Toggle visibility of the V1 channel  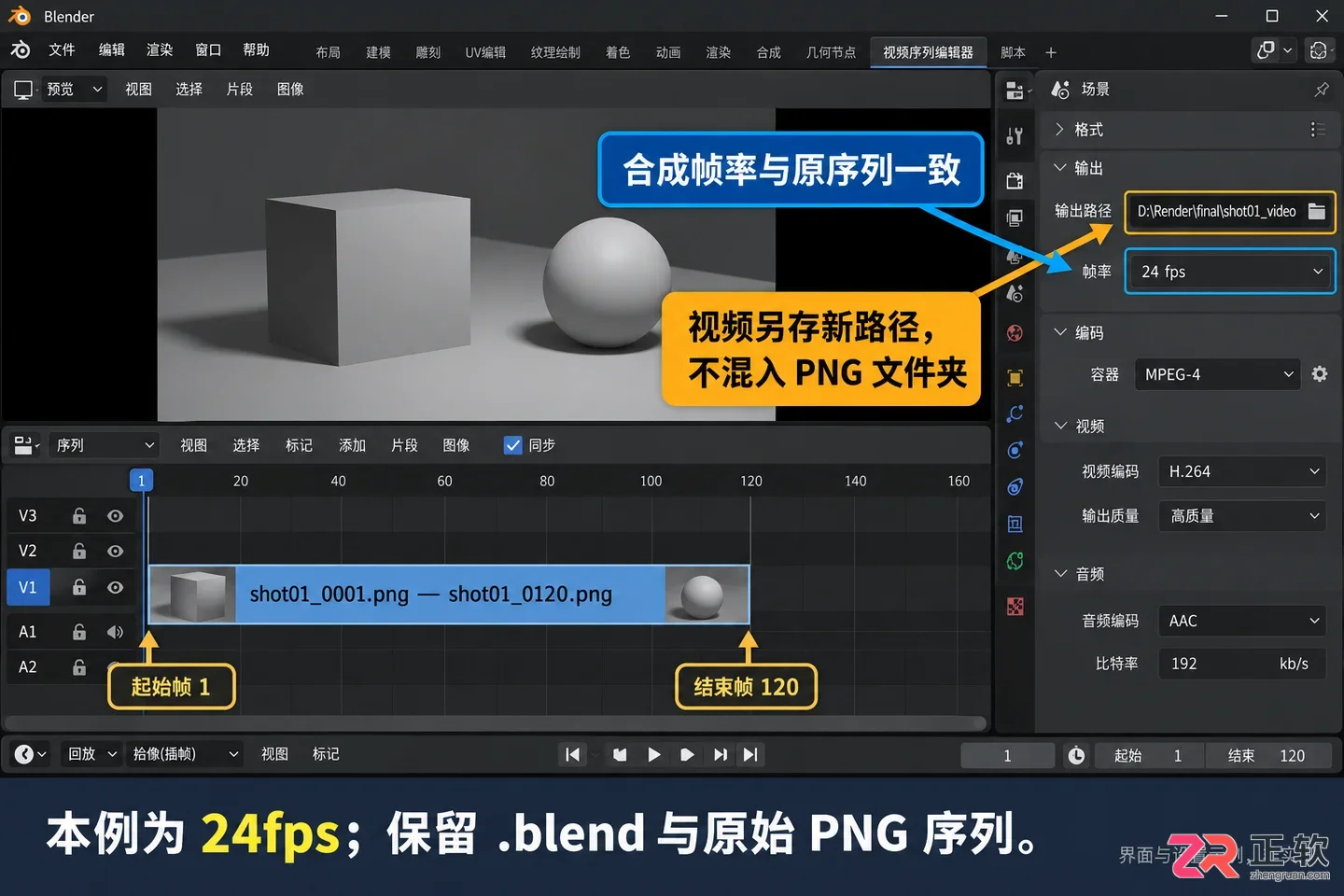[x=115, y=587]
